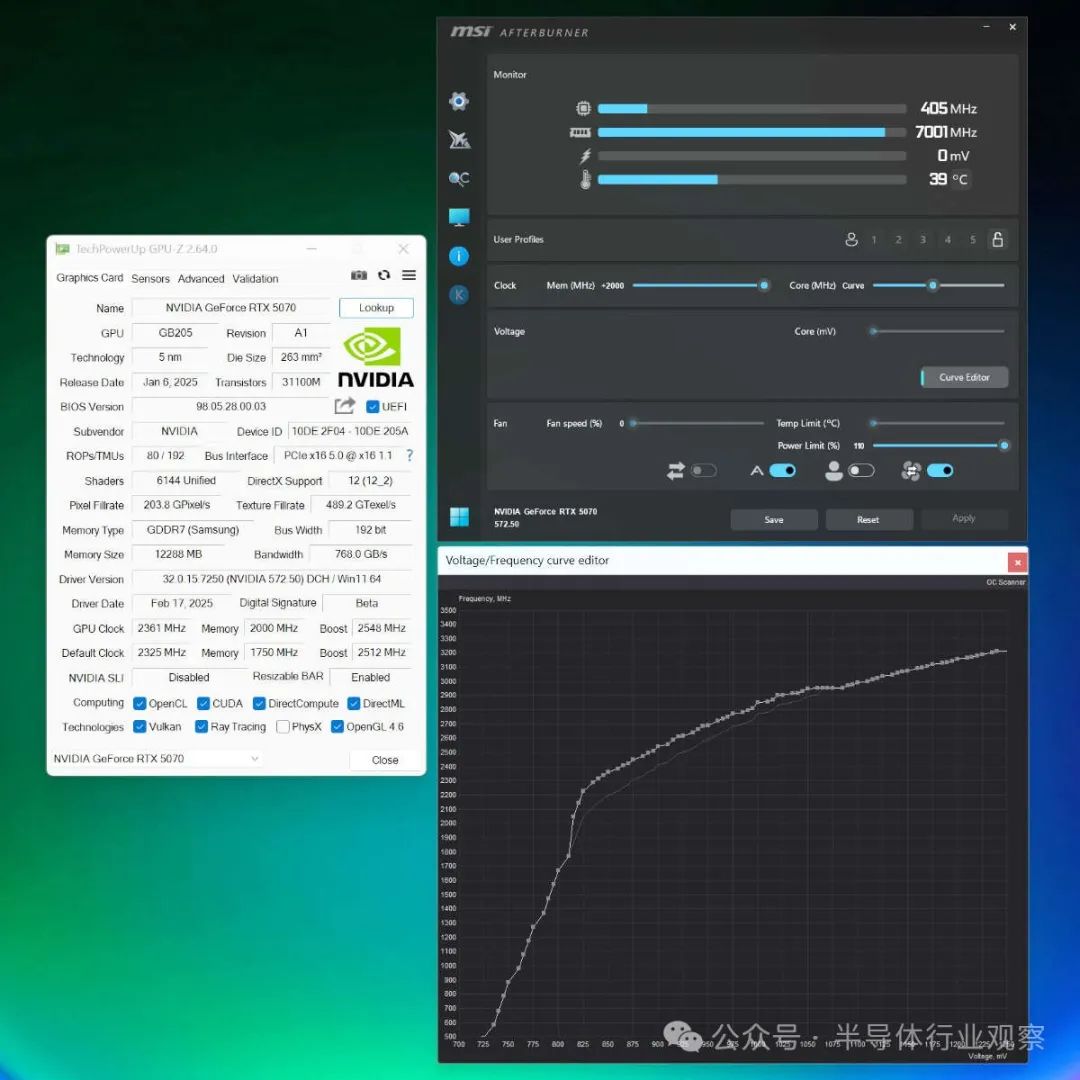Screen dimensions: 1080x1080
Task: Toggle the PhysX checkbox
Action: pyautogui.click(x=282, y=727)
